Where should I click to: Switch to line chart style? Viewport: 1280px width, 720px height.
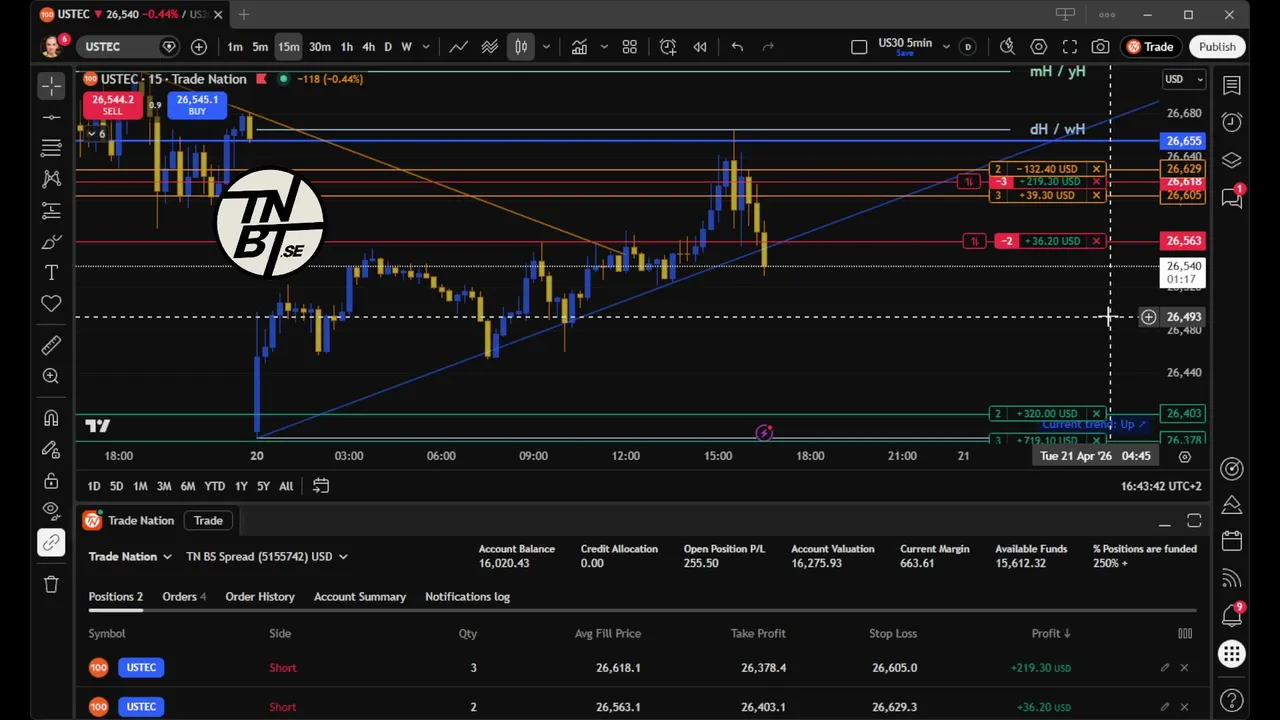[x=458, y=47]
